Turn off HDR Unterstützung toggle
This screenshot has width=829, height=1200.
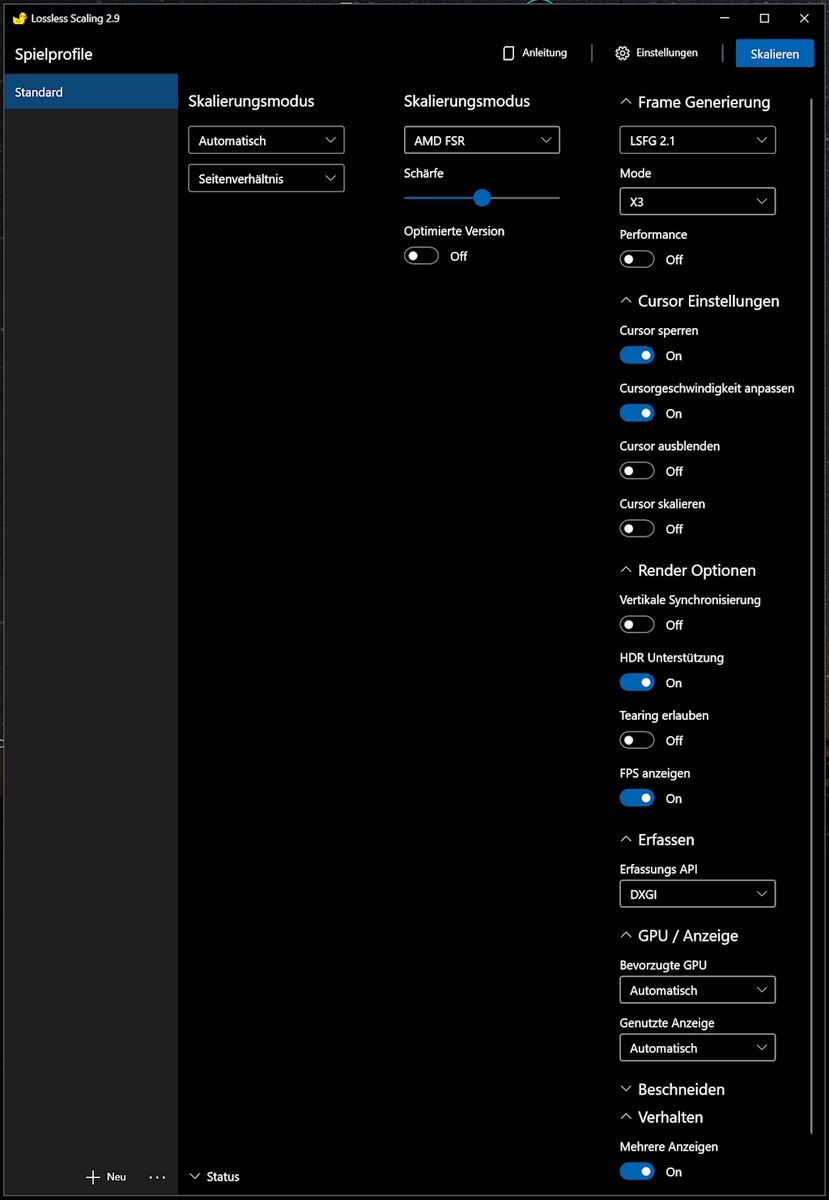[637, 682]
